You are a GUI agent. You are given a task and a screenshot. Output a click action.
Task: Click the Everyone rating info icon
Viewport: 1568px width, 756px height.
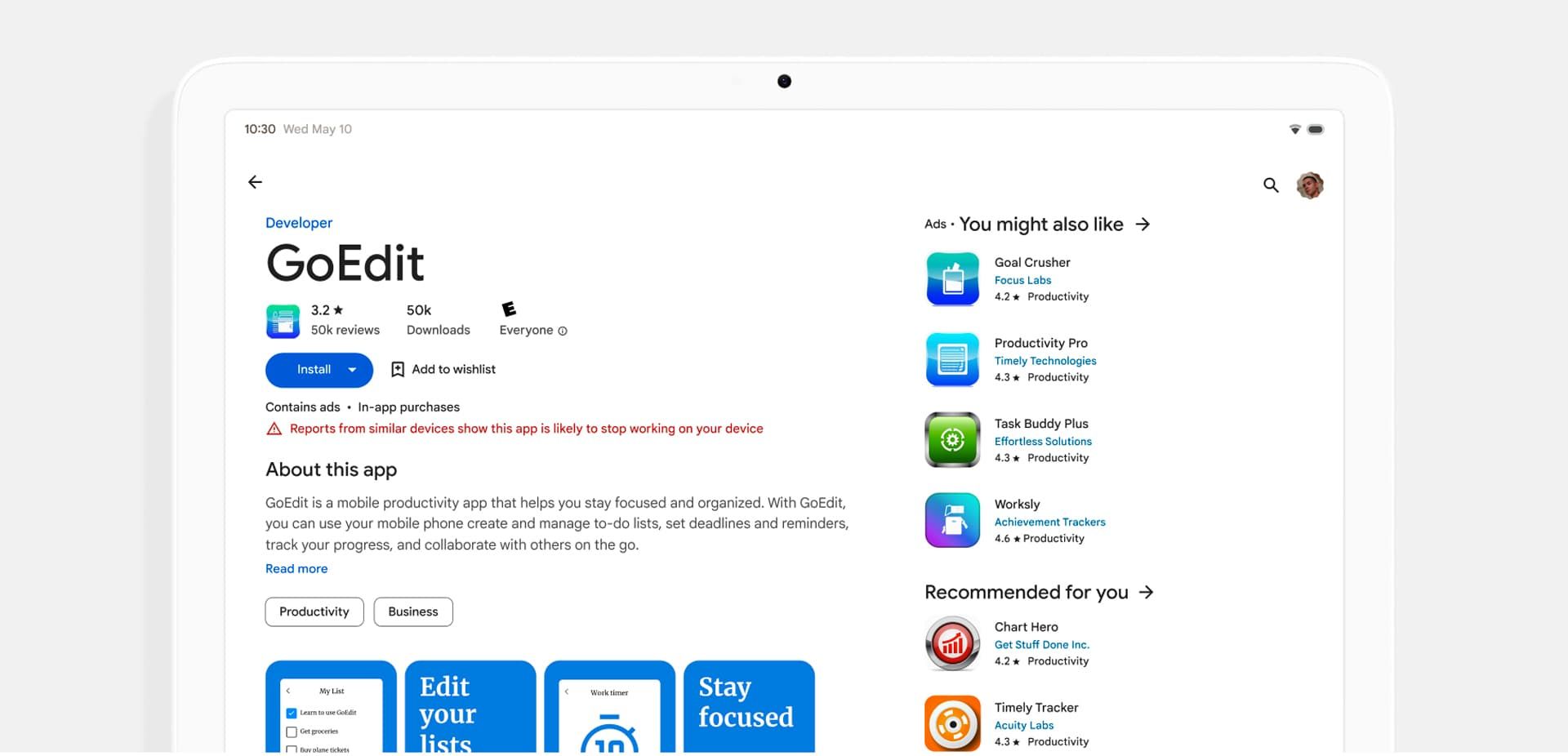click(563, 331)
